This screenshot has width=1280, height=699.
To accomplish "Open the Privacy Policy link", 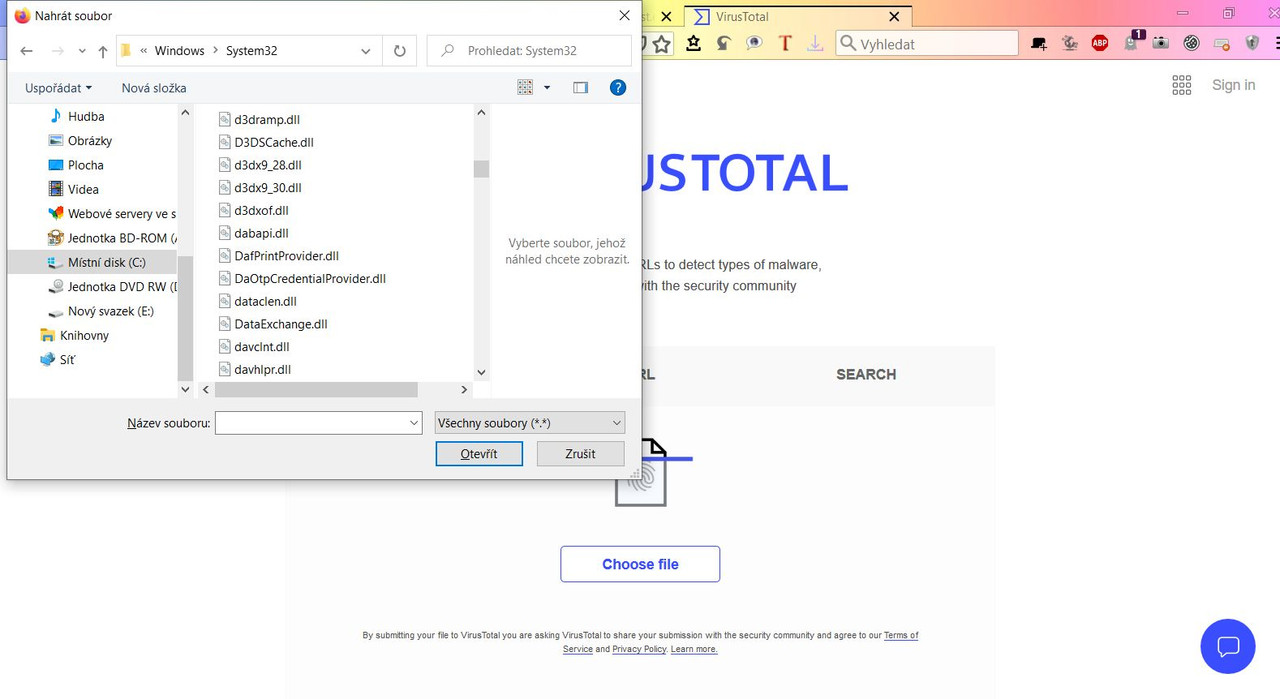I will (x=639, y=649).
